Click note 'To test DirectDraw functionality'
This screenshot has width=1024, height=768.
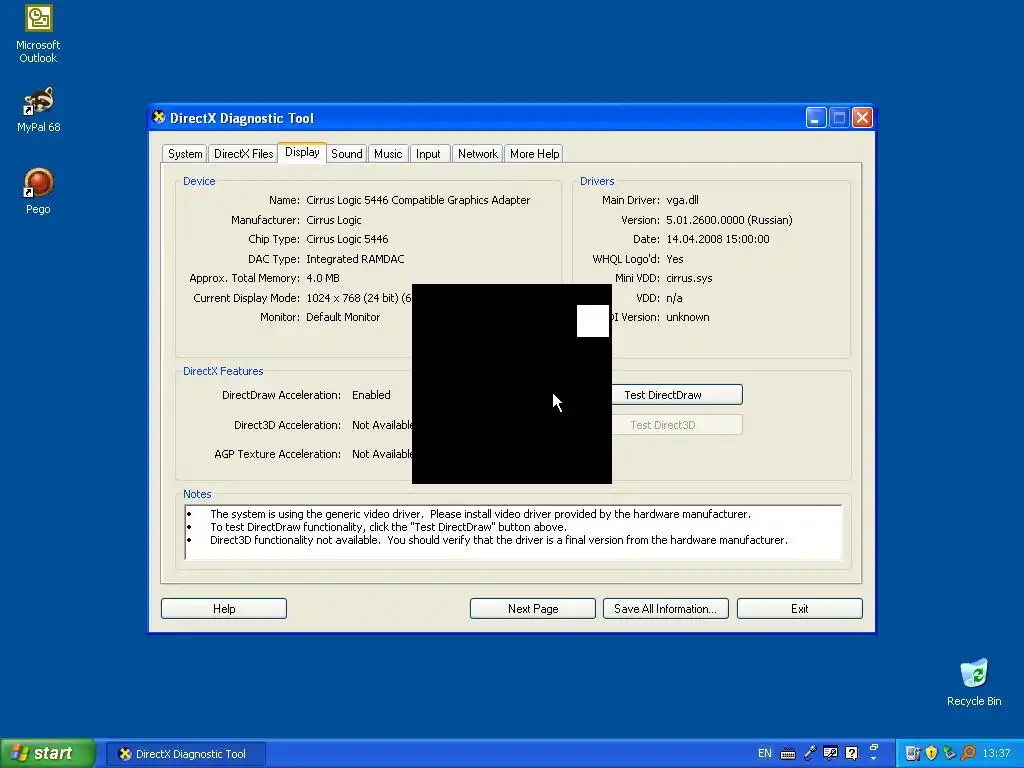click(388, 527)
